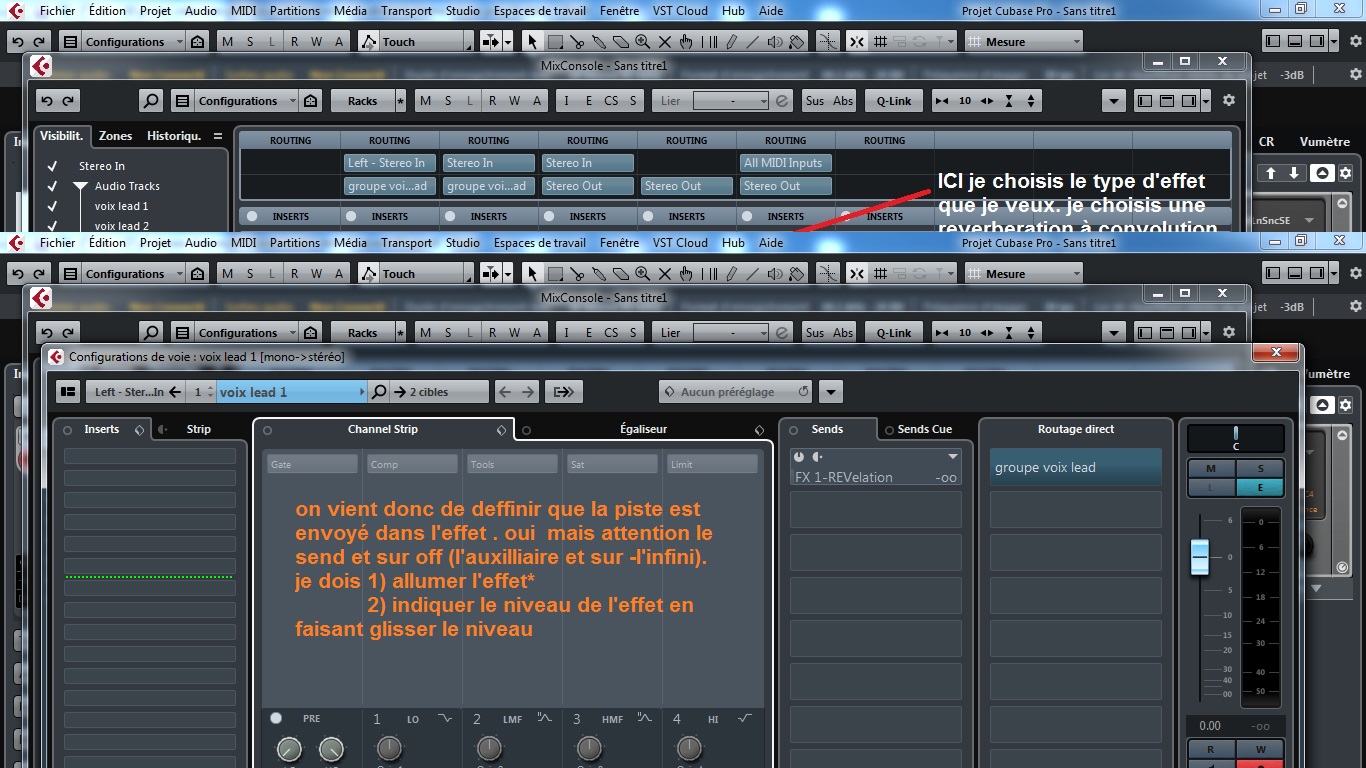The image size is (1366, 768).
Task: Turn on the FX 1-REVelation send power button
Action: click(x=799, y=457)
